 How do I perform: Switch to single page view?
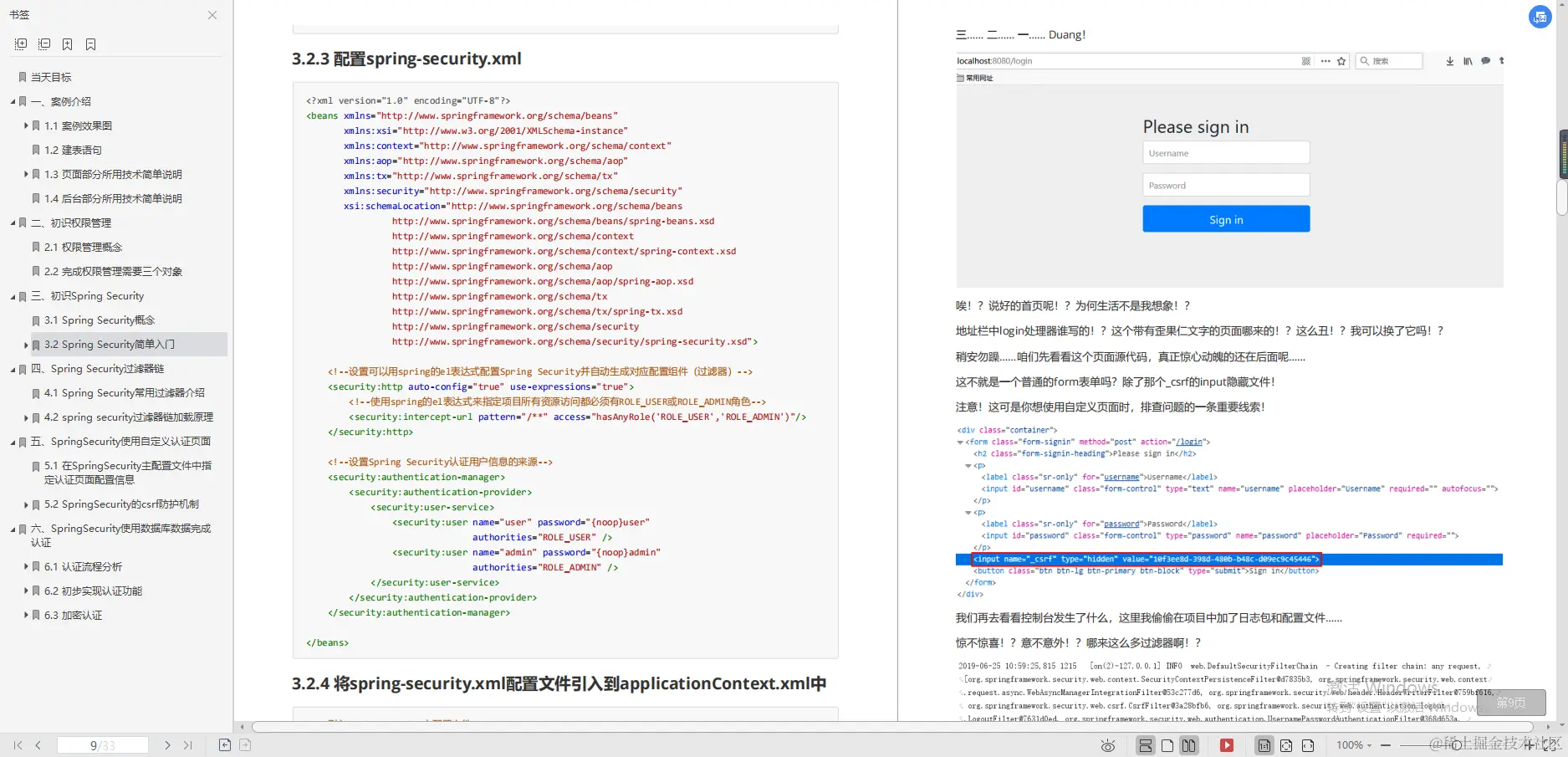pyautogui.click(x=1167, y=745)
